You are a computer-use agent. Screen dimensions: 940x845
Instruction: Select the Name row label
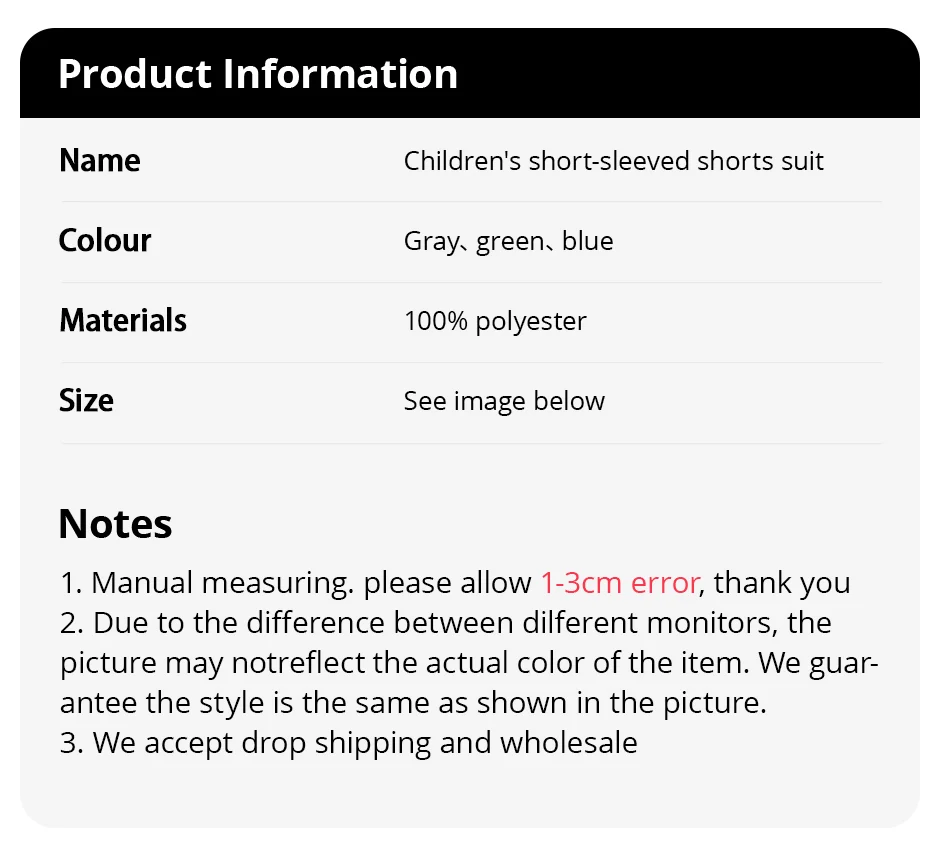tap(100, 161)
